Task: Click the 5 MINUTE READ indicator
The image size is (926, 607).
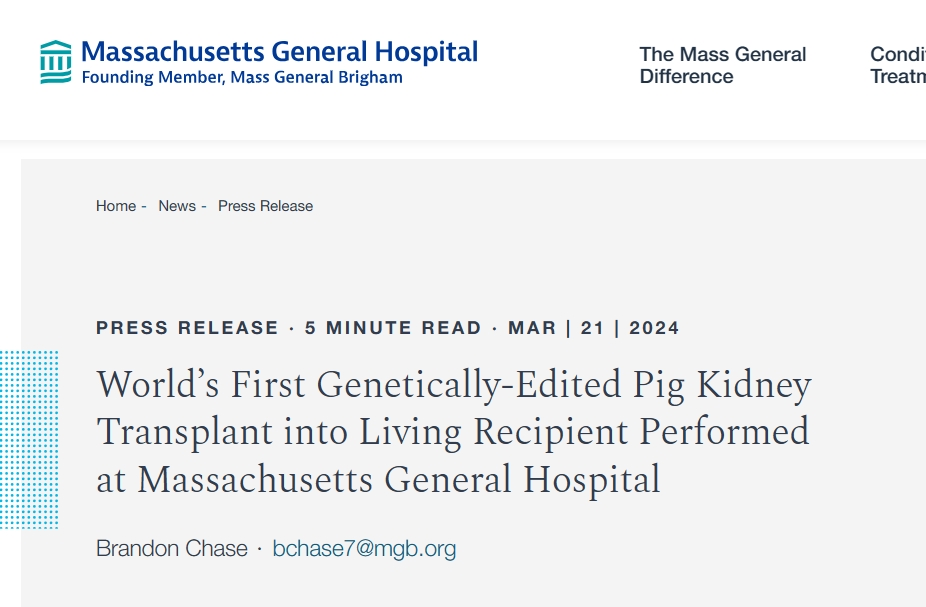Action: tap(393, 328)
